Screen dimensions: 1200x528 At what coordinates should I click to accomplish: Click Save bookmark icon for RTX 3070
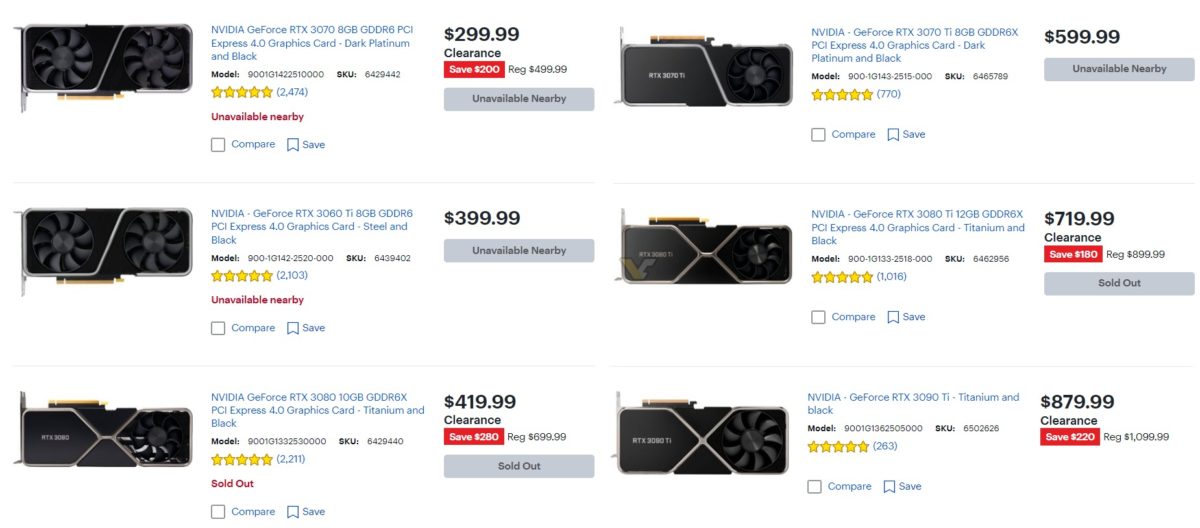tap(293, 145)
